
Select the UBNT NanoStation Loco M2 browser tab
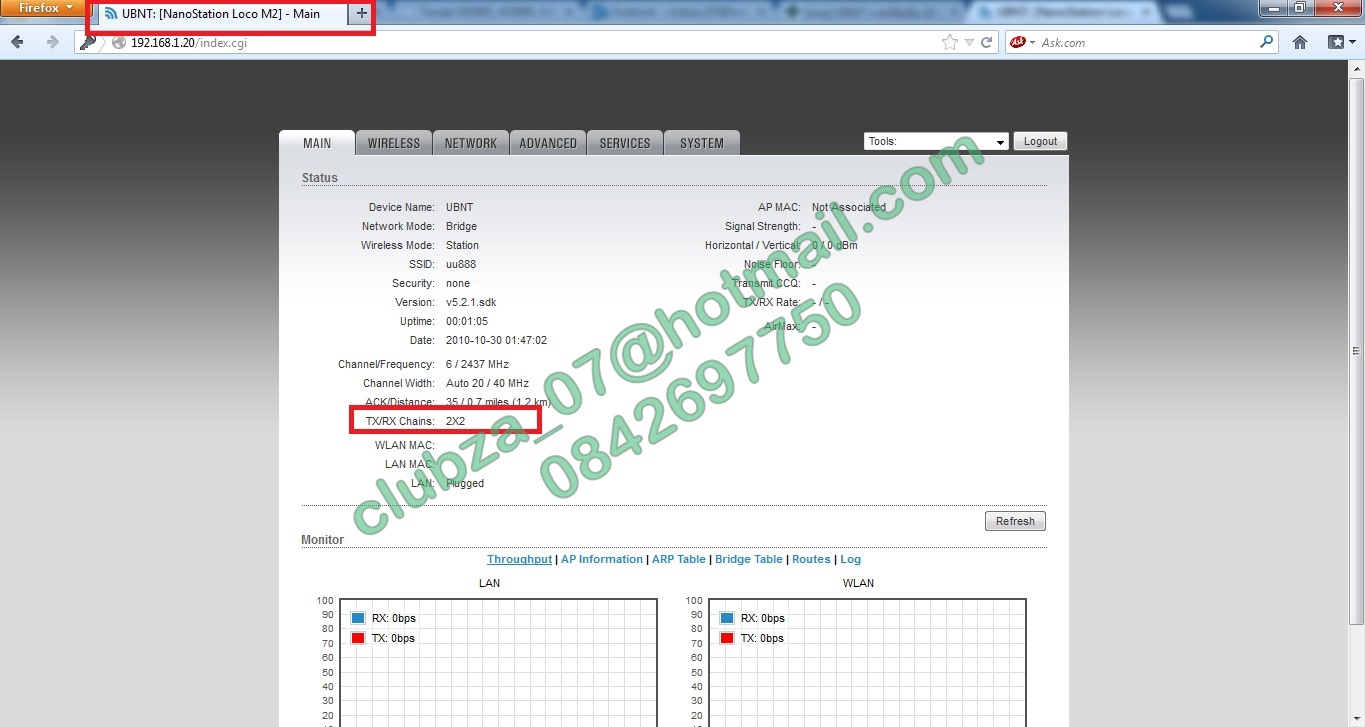(x=222, y=14)
